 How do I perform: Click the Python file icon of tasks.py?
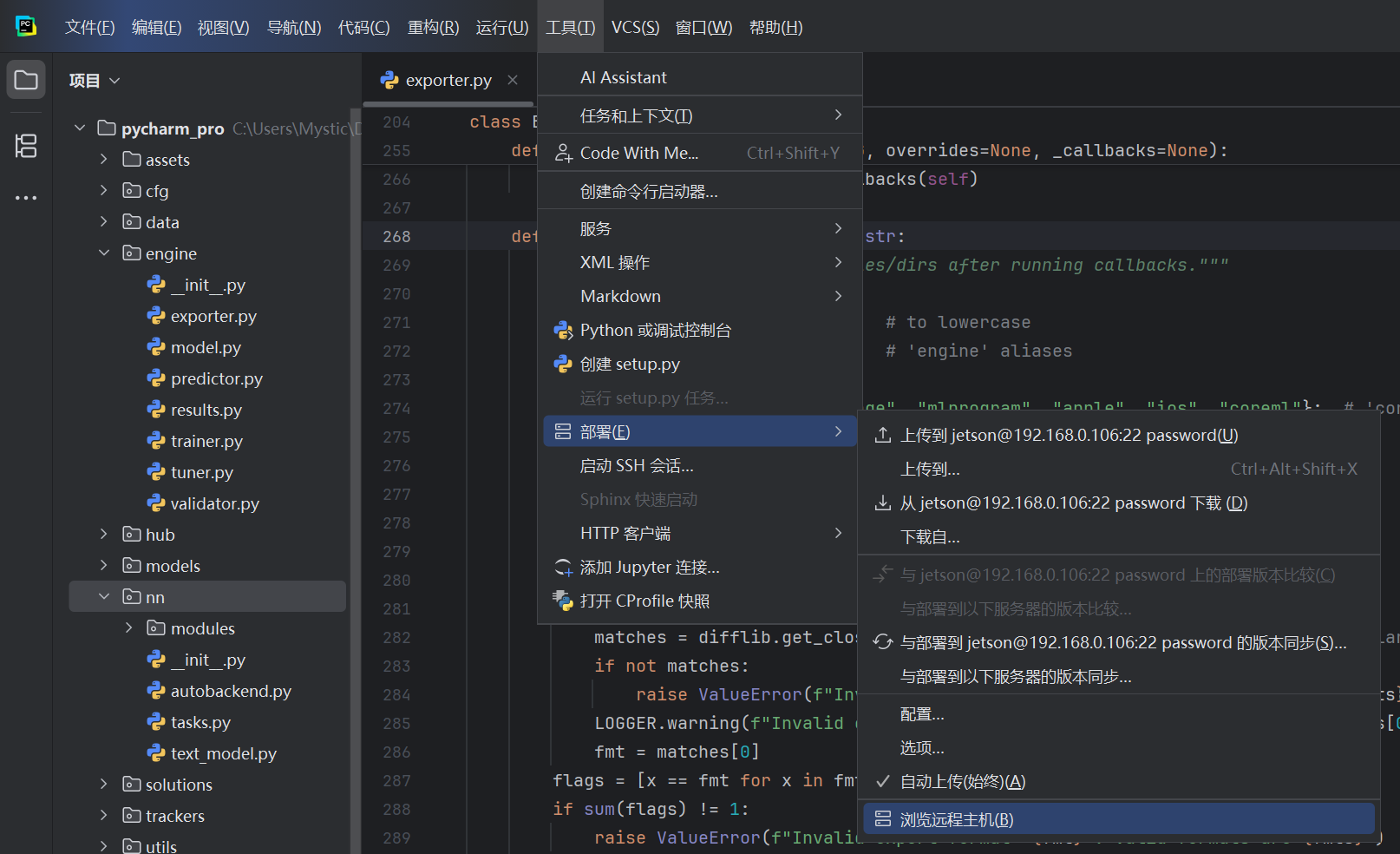click(156, 722)
